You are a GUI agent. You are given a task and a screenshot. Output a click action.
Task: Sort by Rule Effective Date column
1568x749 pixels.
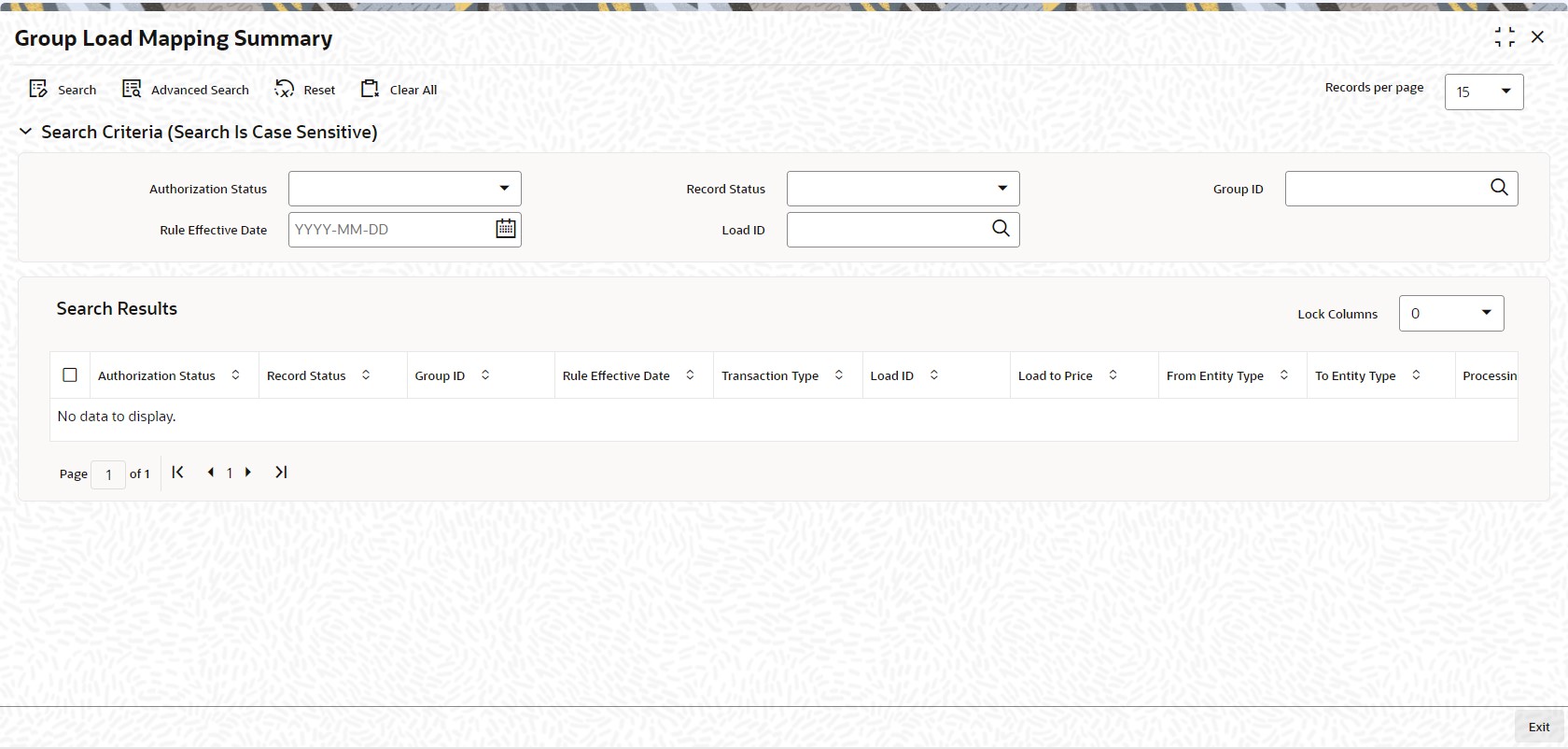[690, 375]
